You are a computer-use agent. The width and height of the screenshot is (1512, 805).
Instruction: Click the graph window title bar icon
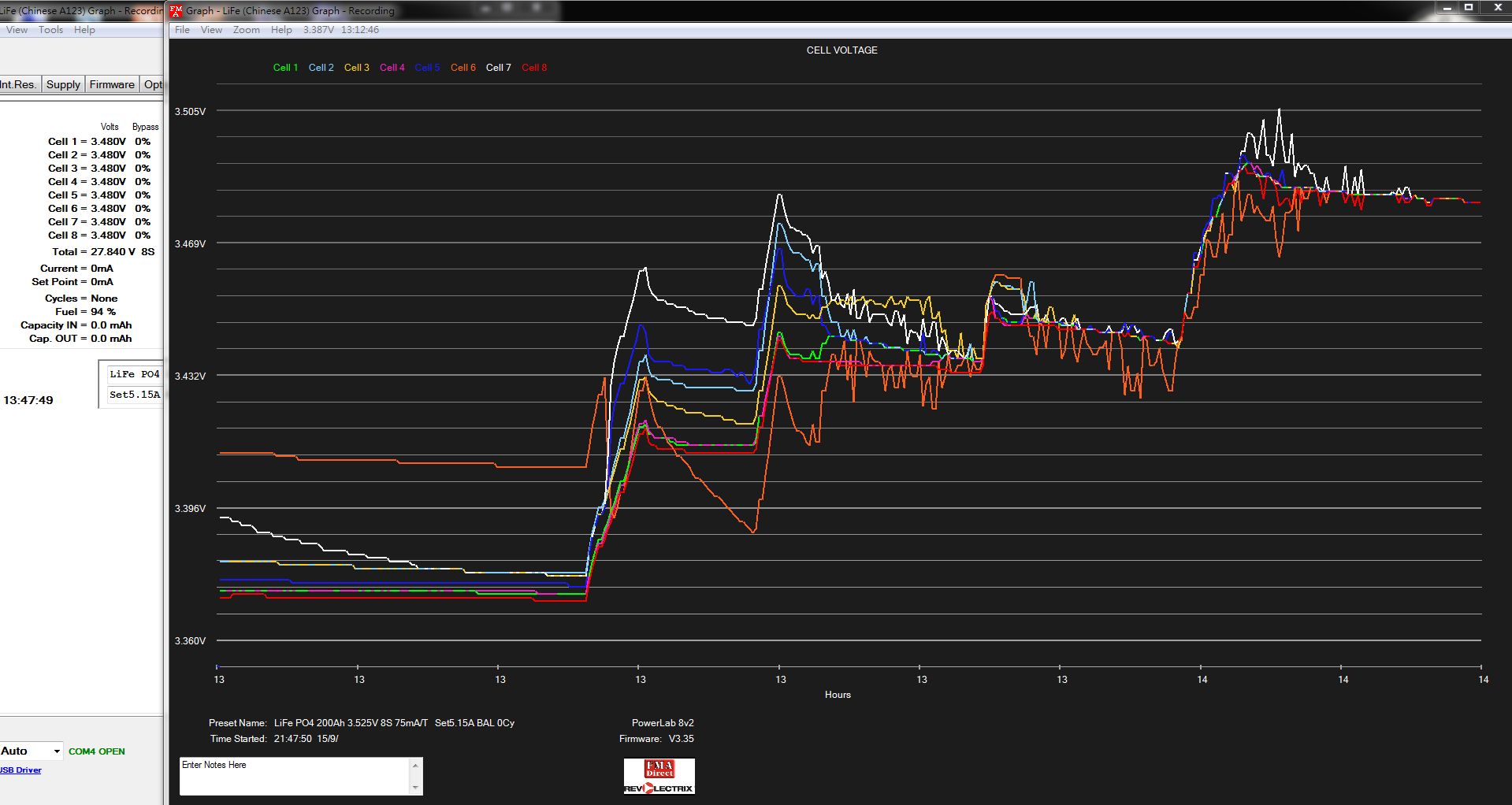pyautogui.click(x=176, y=11)
